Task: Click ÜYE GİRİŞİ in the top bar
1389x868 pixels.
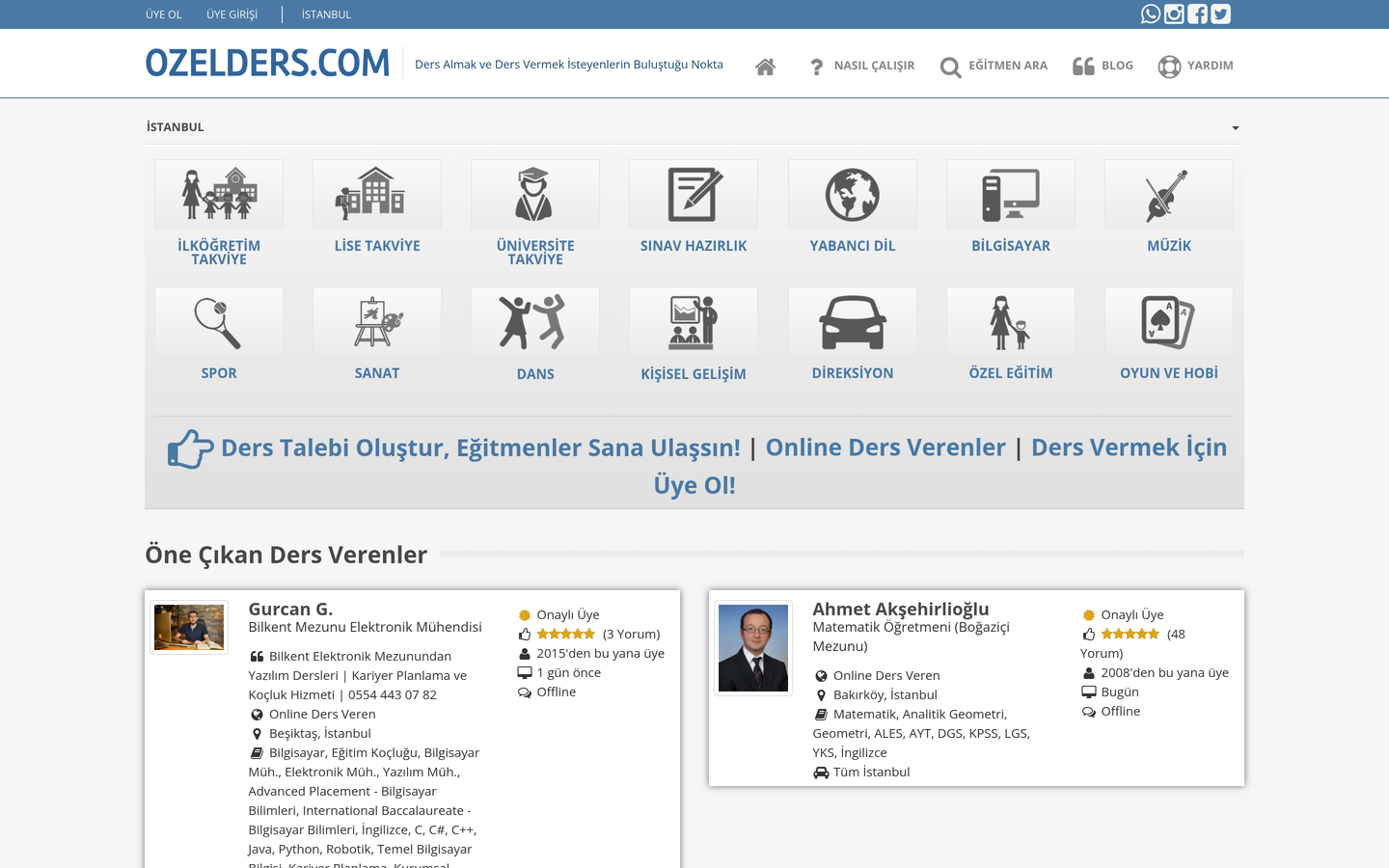Action: point(231,14)
